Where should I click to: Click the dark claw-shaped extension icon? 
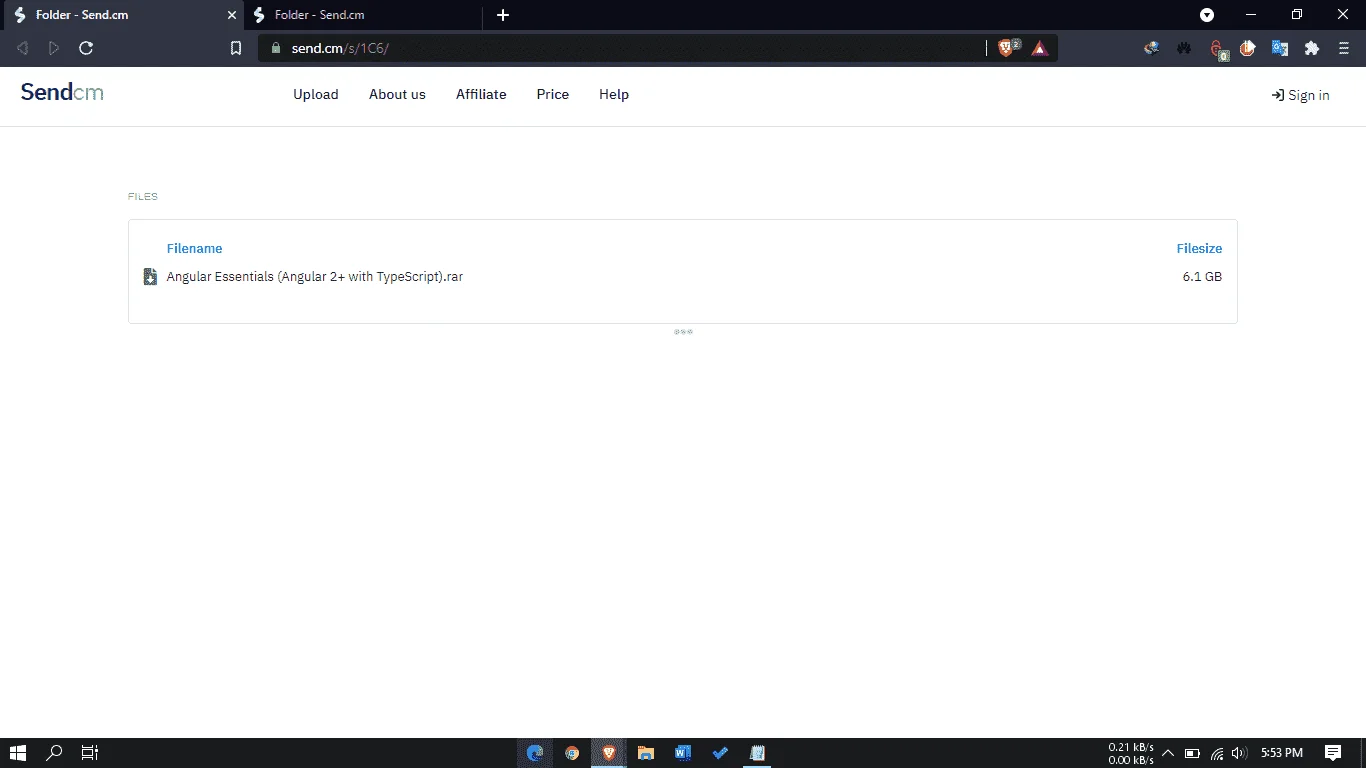click(1184, 48)
